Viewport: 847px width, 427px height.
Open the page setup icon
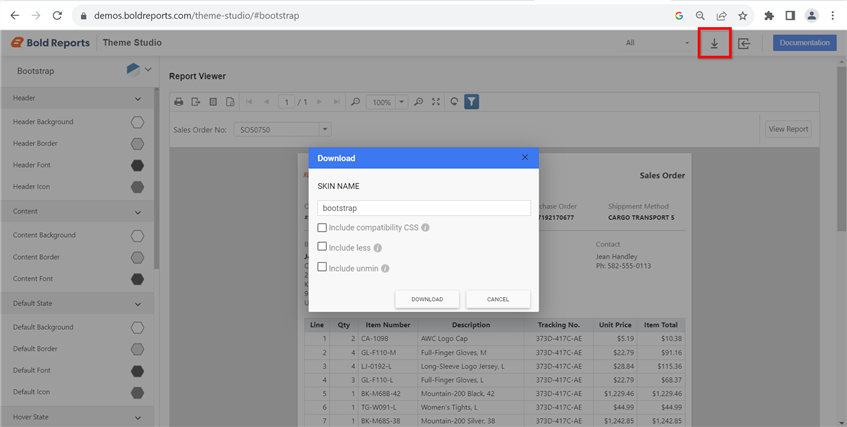[230, 102]
